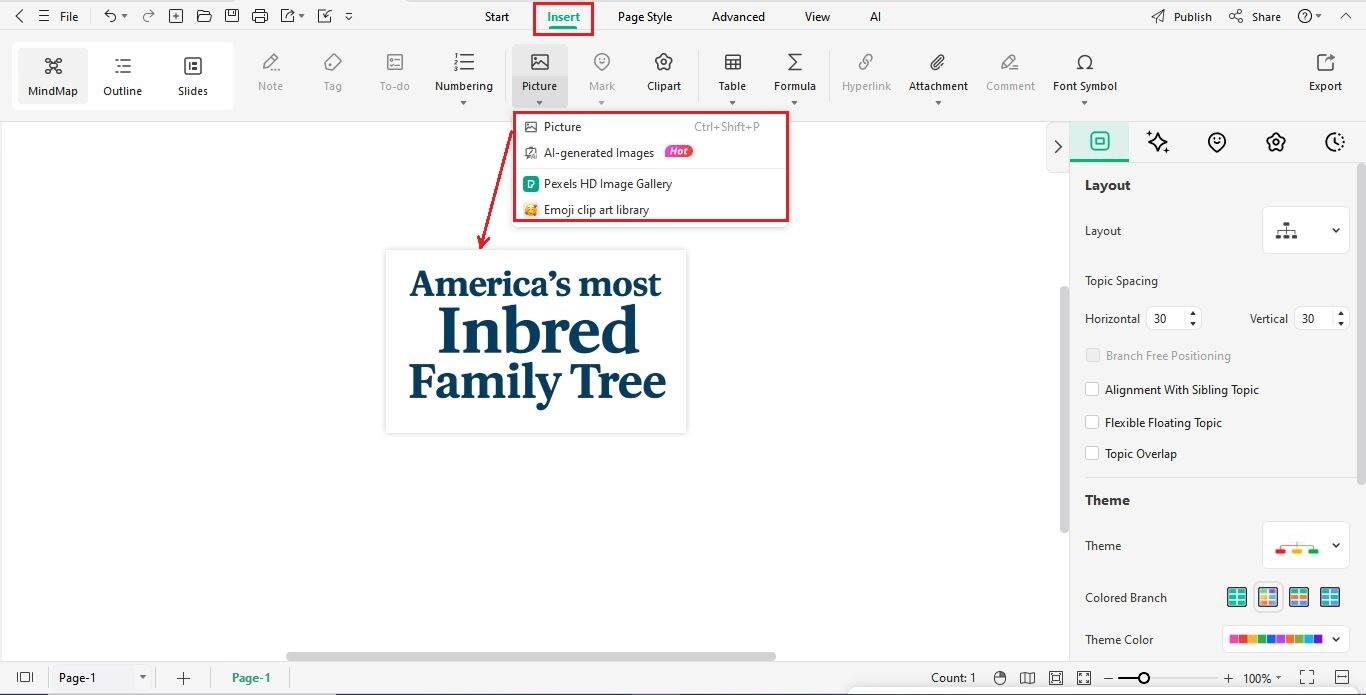Open the hamburger menu icon beside File
Screen dimensions: 1366x695
(43, 16)
